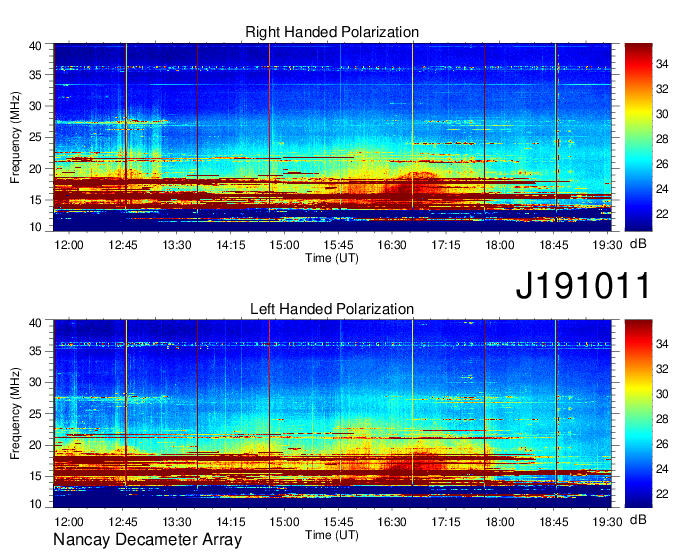Click the 16:30 tick of Left Handed plot
The image size is (680, 552).
pos(392,522)
